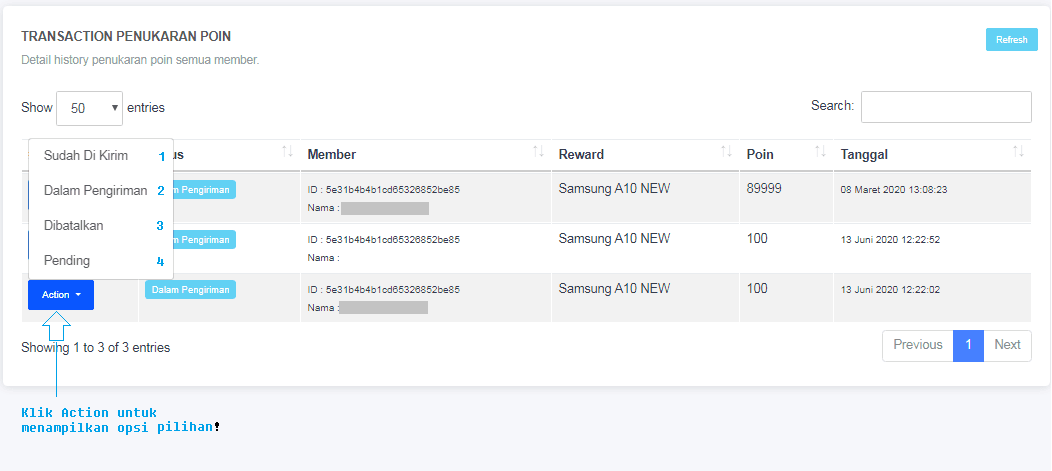Go to the Next page
The image size is (1052, 471).
click(x=1007, y=345)
